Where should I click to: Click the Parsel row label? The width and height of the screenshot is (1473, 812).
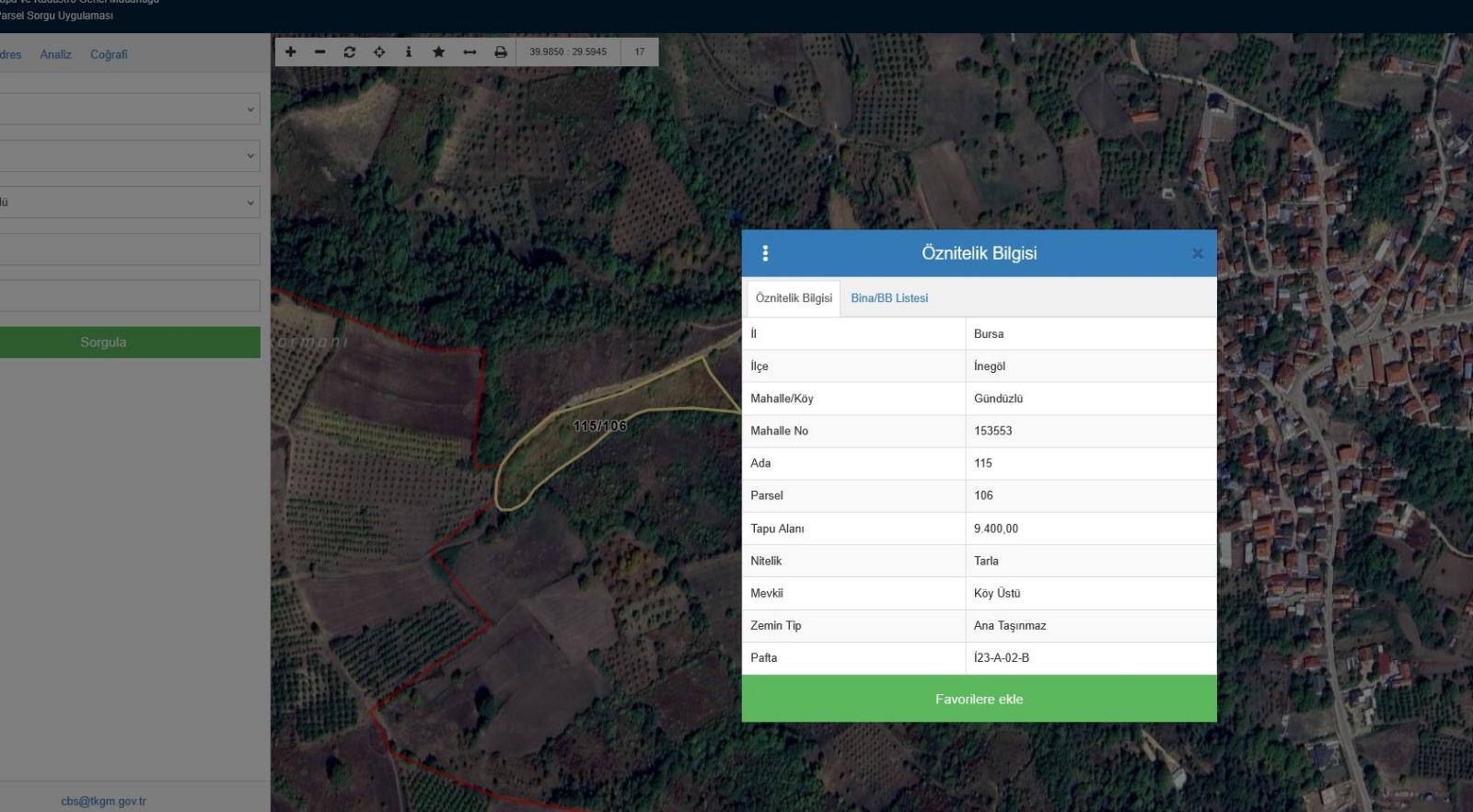[x=767, y=495]
